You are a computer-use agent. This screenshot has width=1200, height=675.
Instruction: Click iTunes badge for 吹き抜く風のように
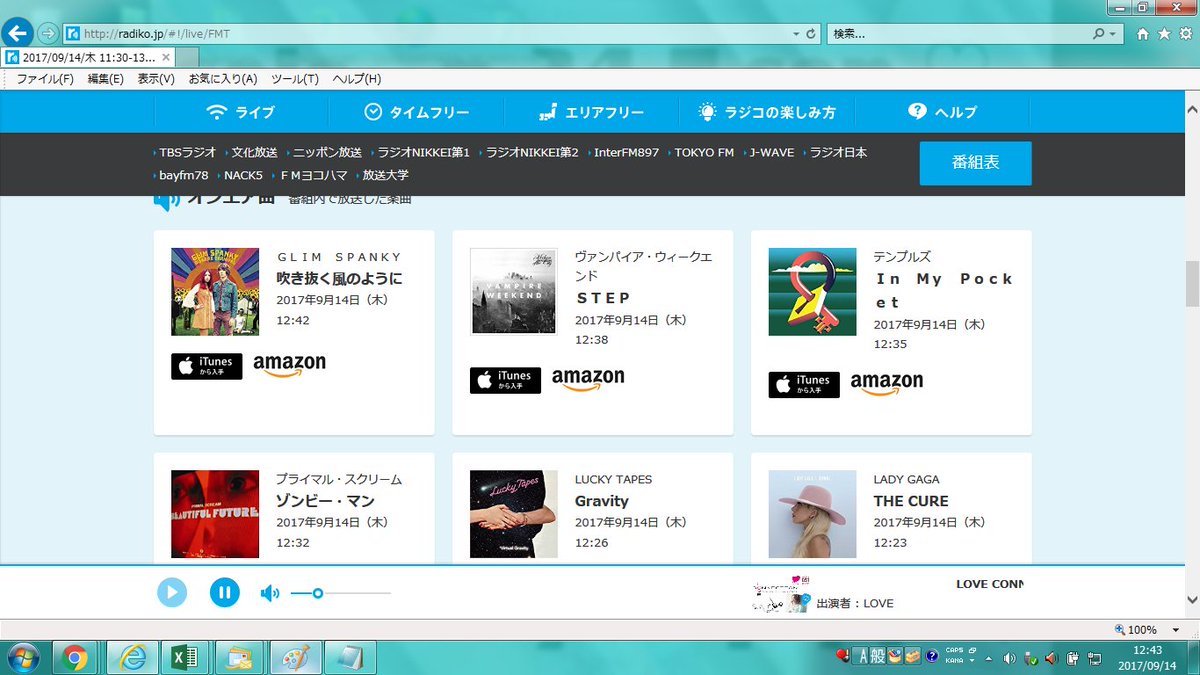point(207,366)
